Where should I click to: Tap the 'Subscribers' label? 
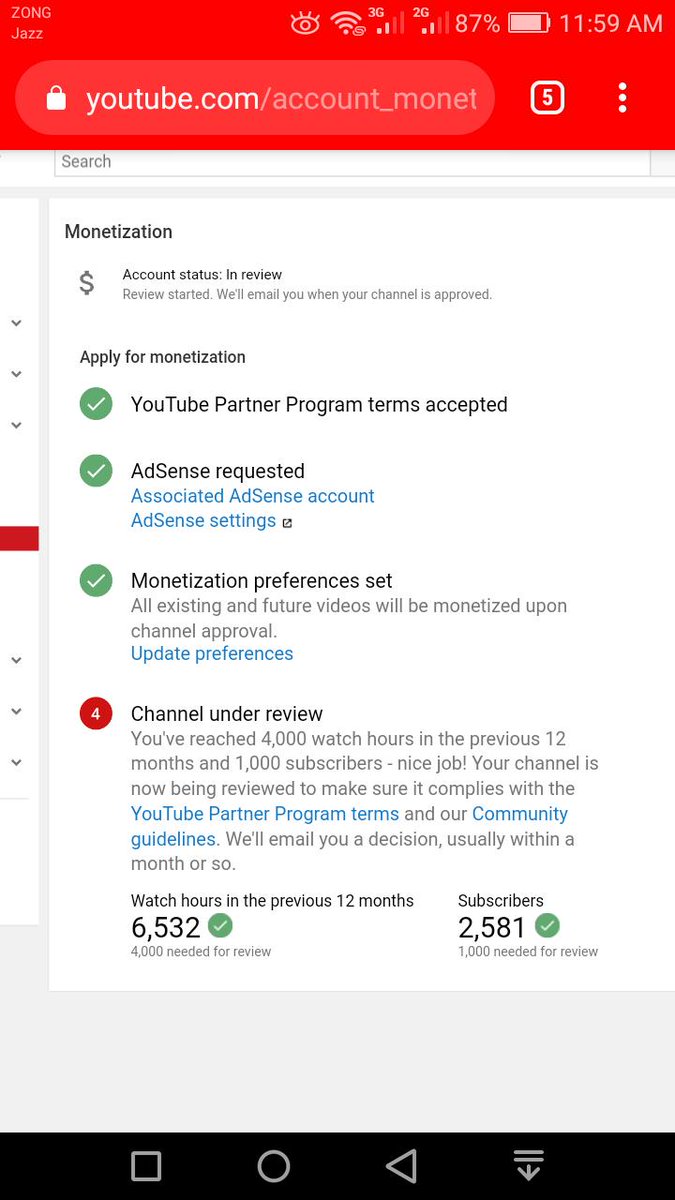click(501, 901)
